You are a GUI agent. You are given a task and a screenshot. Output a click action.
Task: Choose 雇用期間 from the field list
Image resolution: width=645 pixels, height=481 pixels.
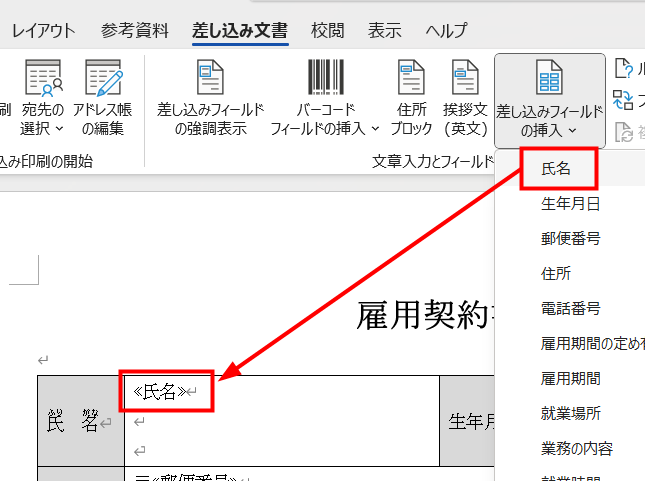coord(571,378)
